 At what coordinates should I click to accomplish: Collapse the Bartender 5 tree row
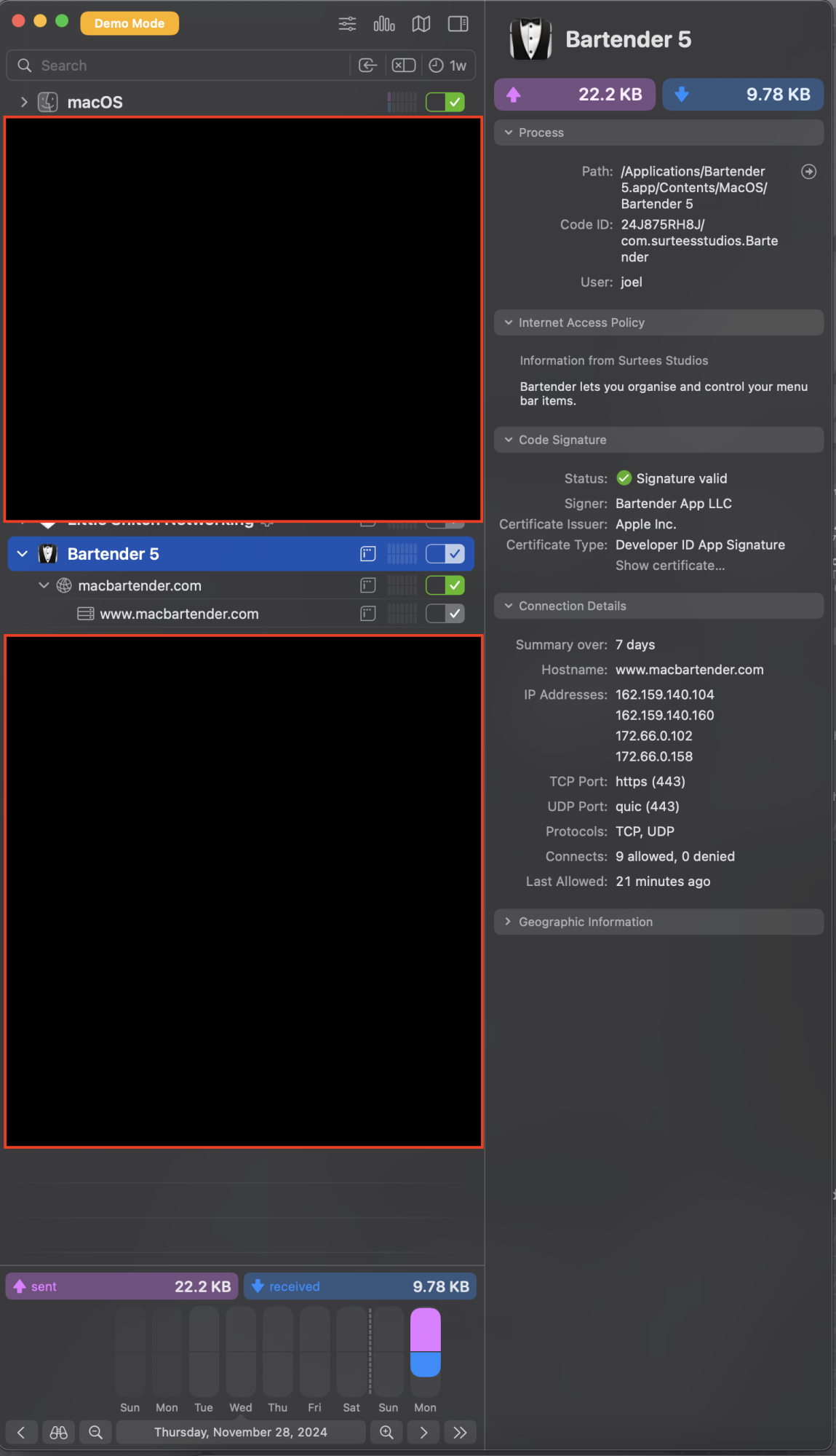point(23,554)
